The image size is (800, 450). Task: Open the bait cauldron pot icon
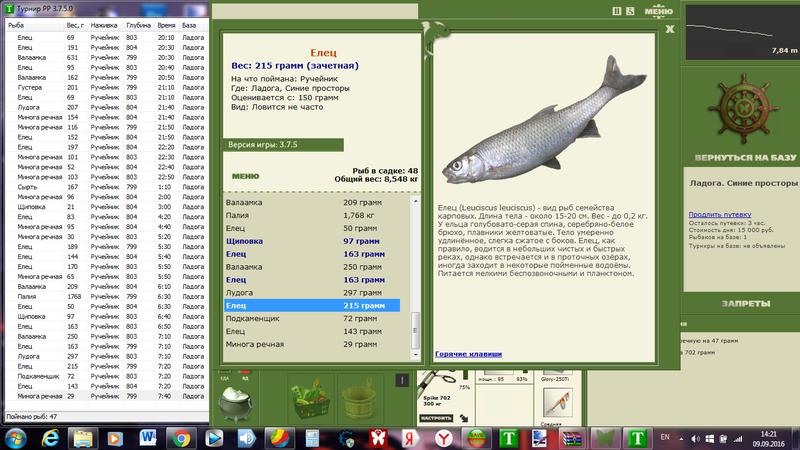tap(235, 404)
